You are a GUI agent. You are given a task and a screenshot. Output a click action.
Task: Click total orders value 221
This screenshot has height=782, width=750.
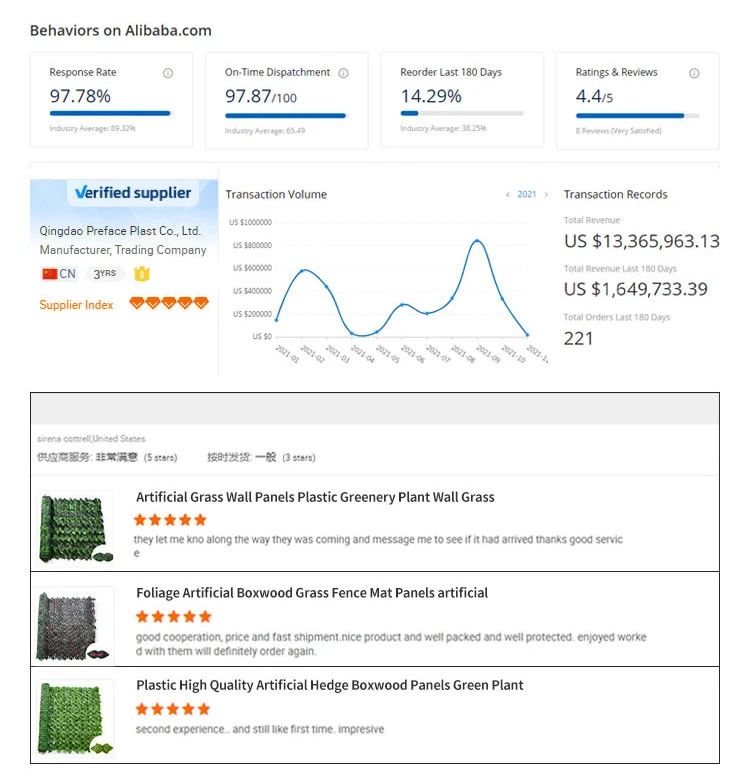[578, 339]
